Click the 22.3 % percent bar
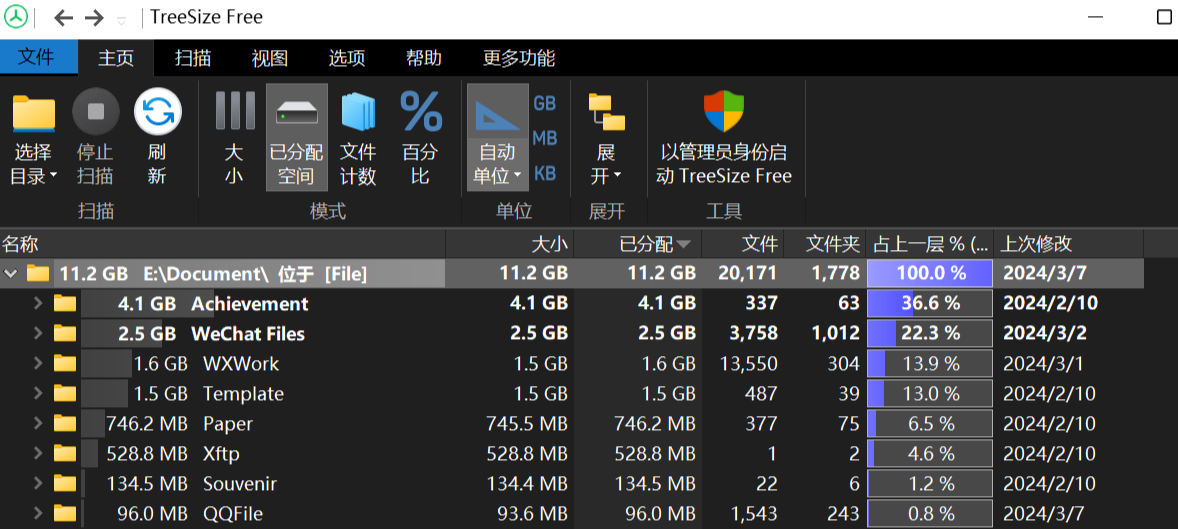Screen dimensions: 1178x529 [x=929, y=334]
